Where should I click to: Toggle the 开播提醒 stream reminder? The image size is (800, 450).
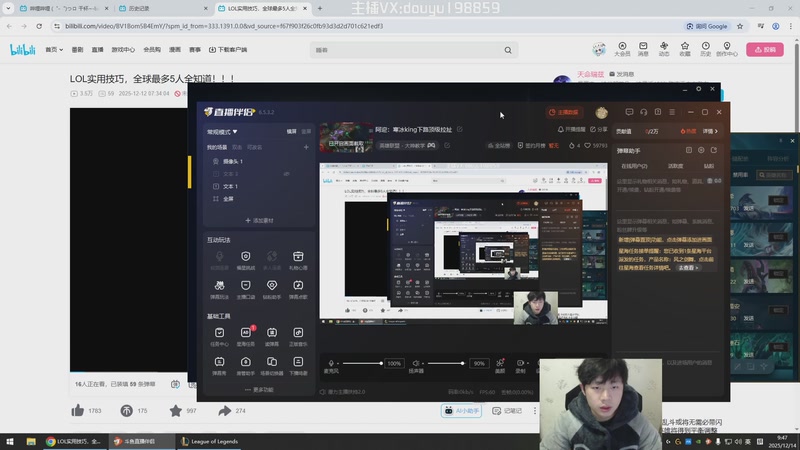[571, 130]
